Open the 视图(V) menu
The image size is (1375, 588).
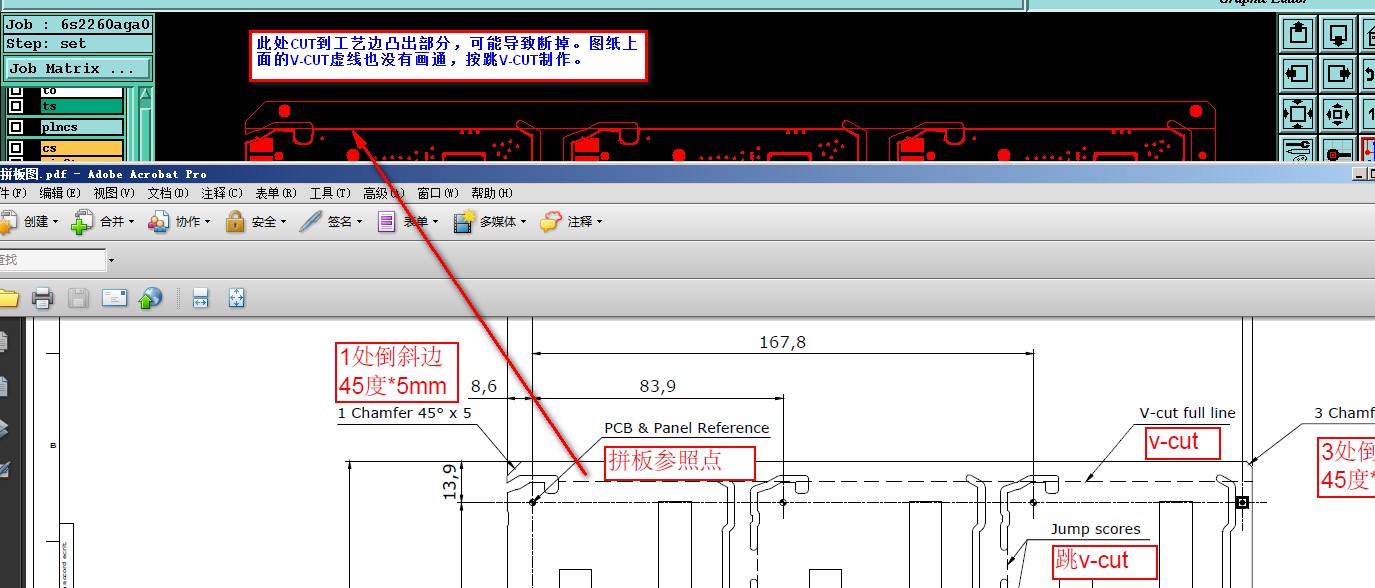coord(112,193)
